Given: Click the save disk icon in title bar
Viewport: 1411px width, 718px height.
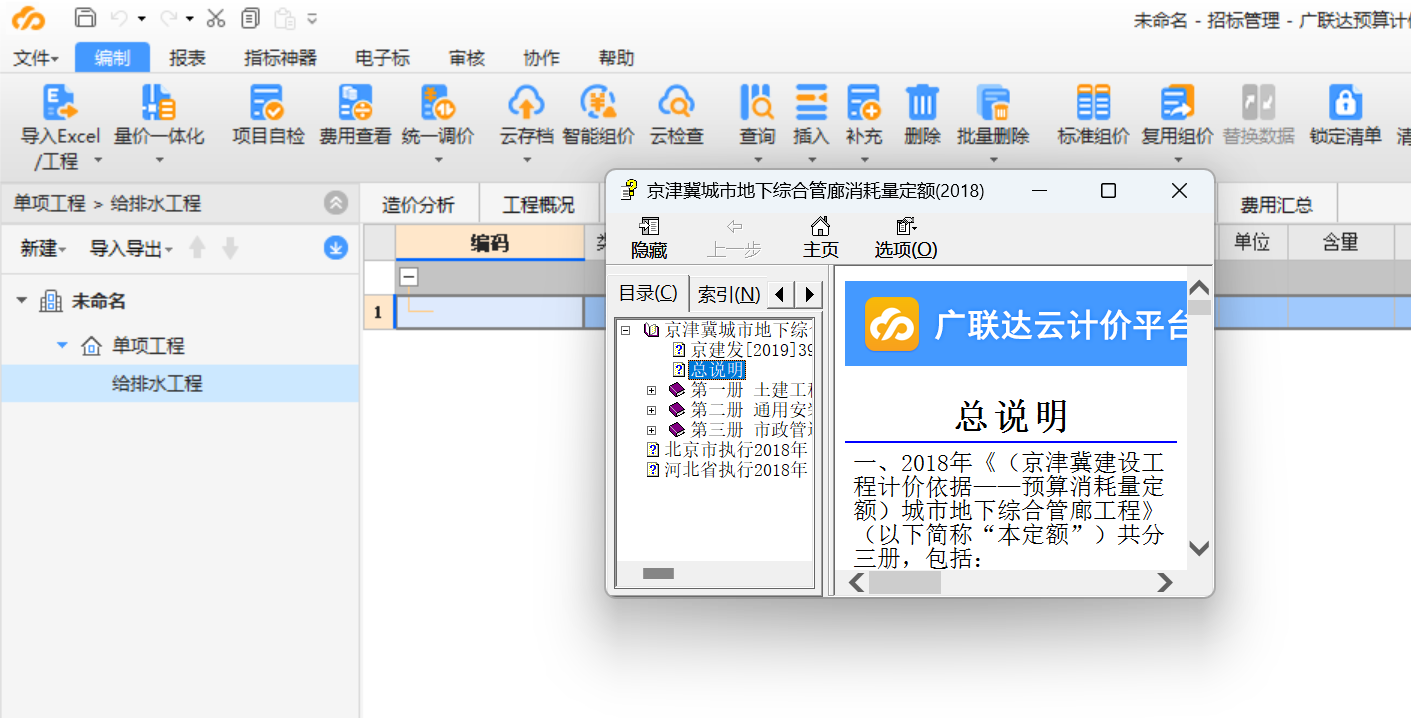Looking at the screenshot, I should click(86, 18).
